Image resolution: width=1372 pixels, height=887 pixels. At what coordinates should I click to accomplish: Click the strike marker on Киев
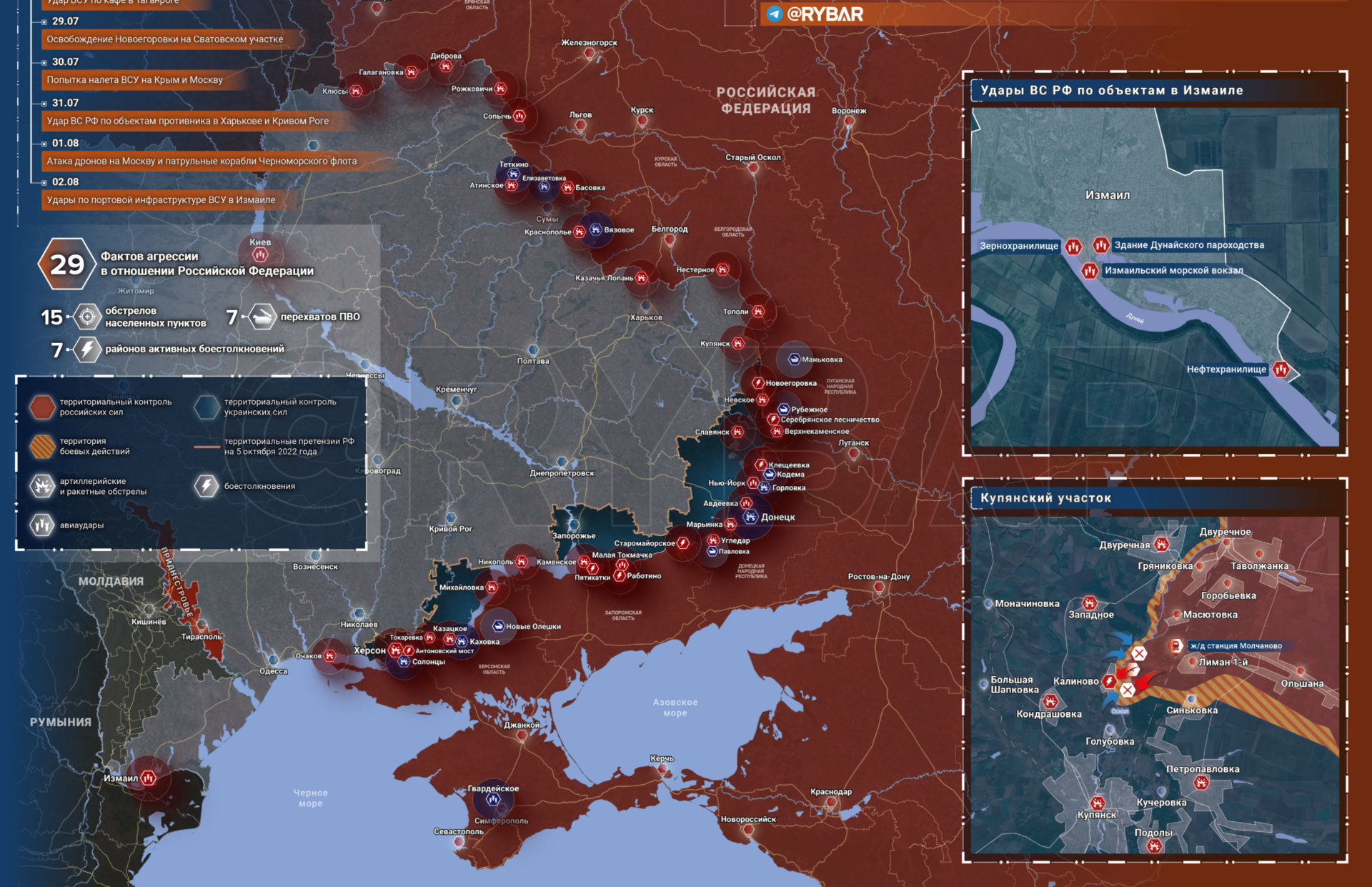tap(260, 254)
